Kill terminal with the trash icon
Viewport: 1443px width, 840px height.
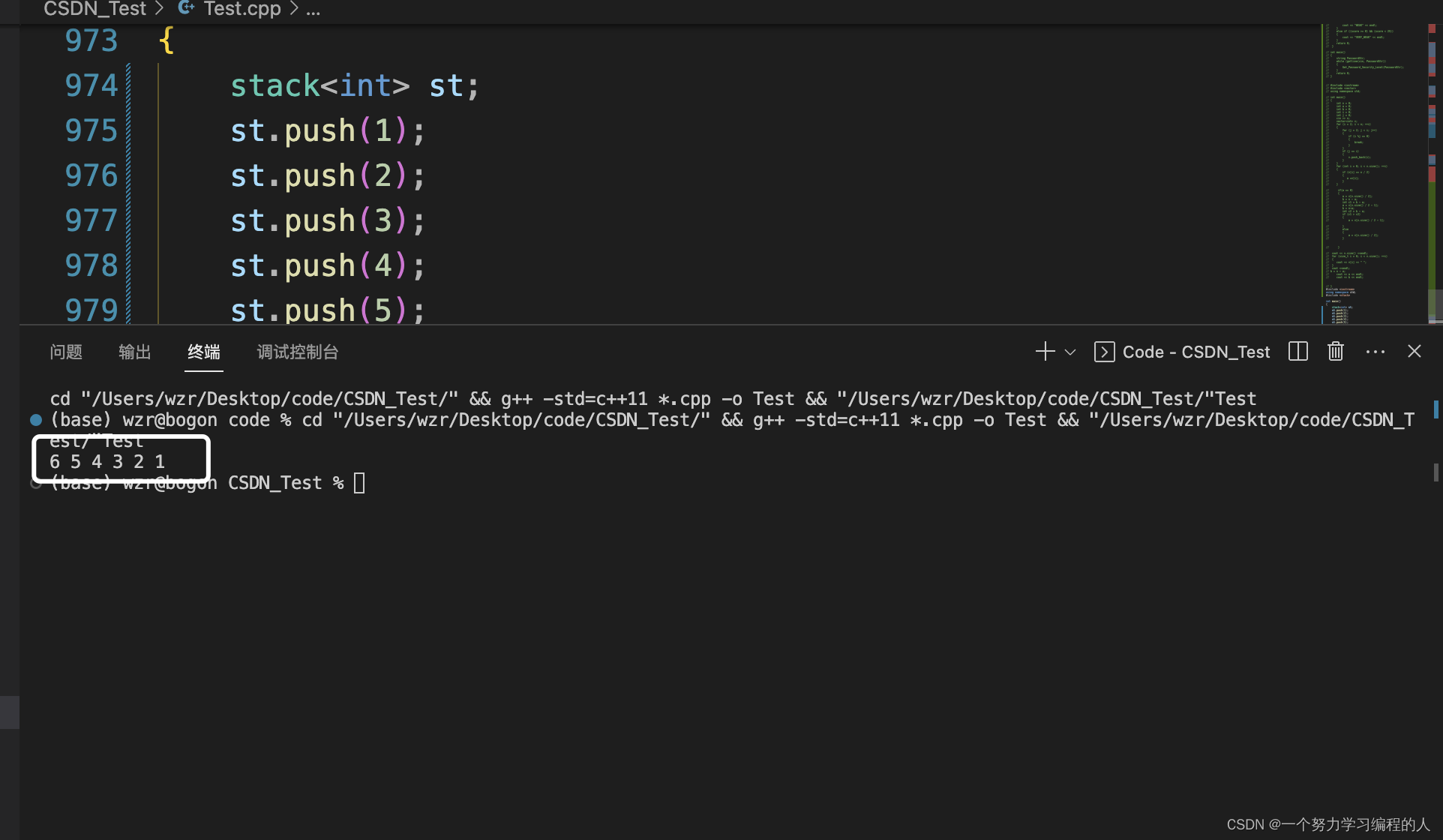(1336, 352)
